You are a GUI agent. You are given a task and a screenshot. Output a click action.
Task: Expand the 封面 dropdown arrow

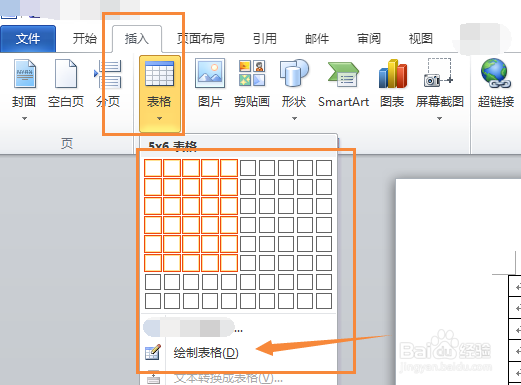point(24,118)
